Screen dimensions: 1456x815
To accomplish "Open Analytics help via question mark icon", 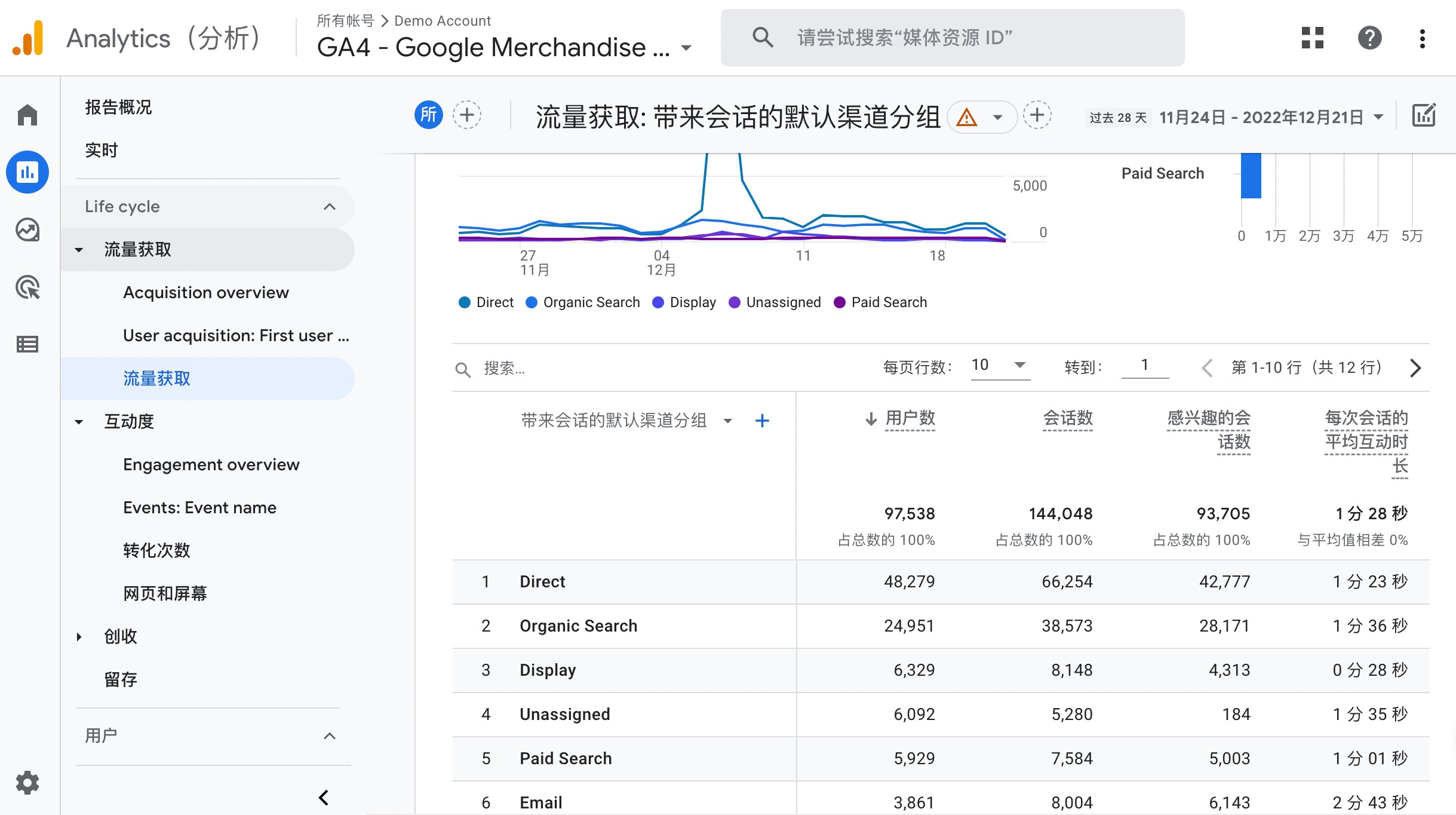I will pyautogui.click(x=1369, y=38).
